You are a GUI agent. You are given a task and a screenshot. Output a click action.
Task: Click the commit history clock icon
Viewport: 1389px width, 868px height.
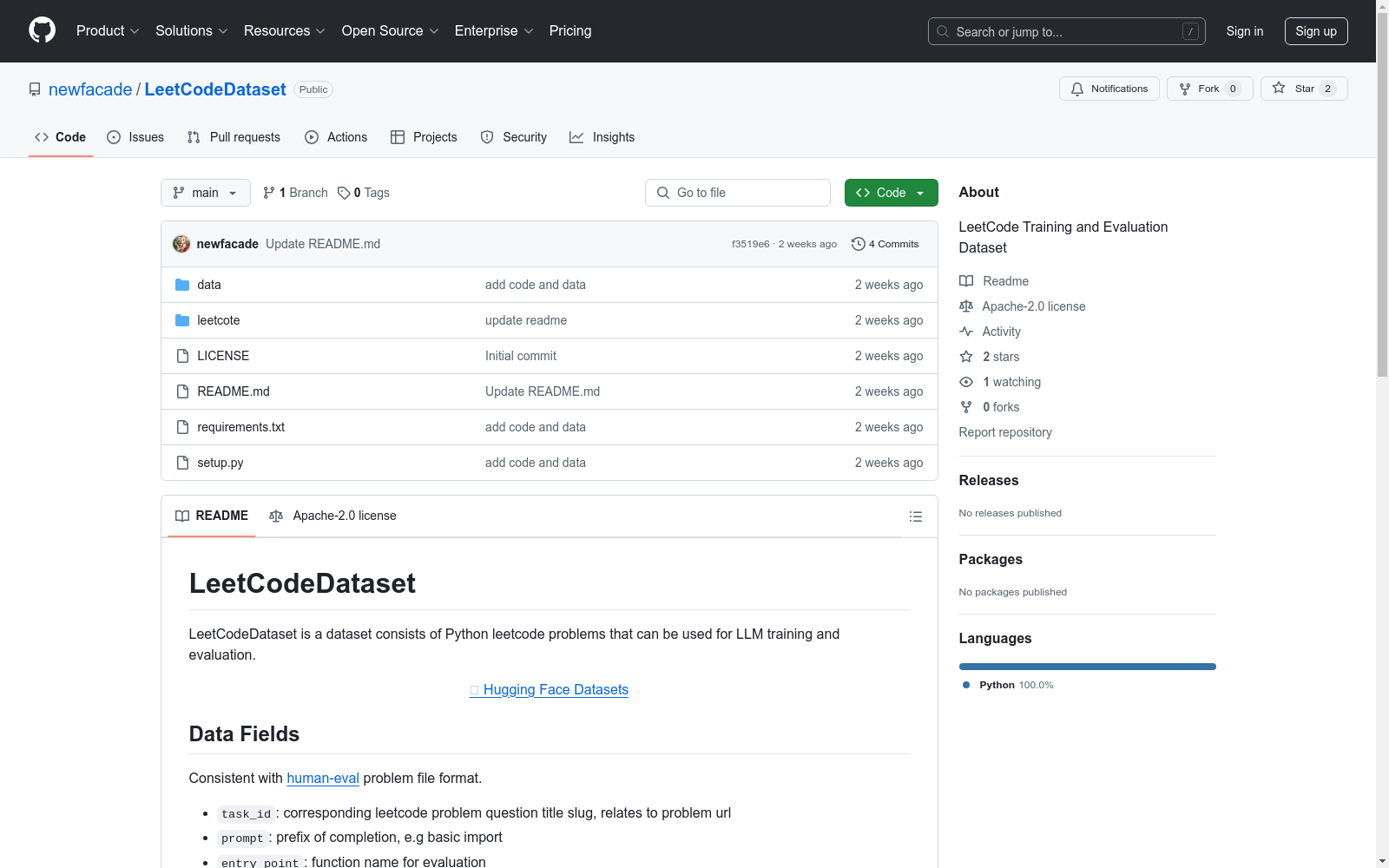(859, 244)
